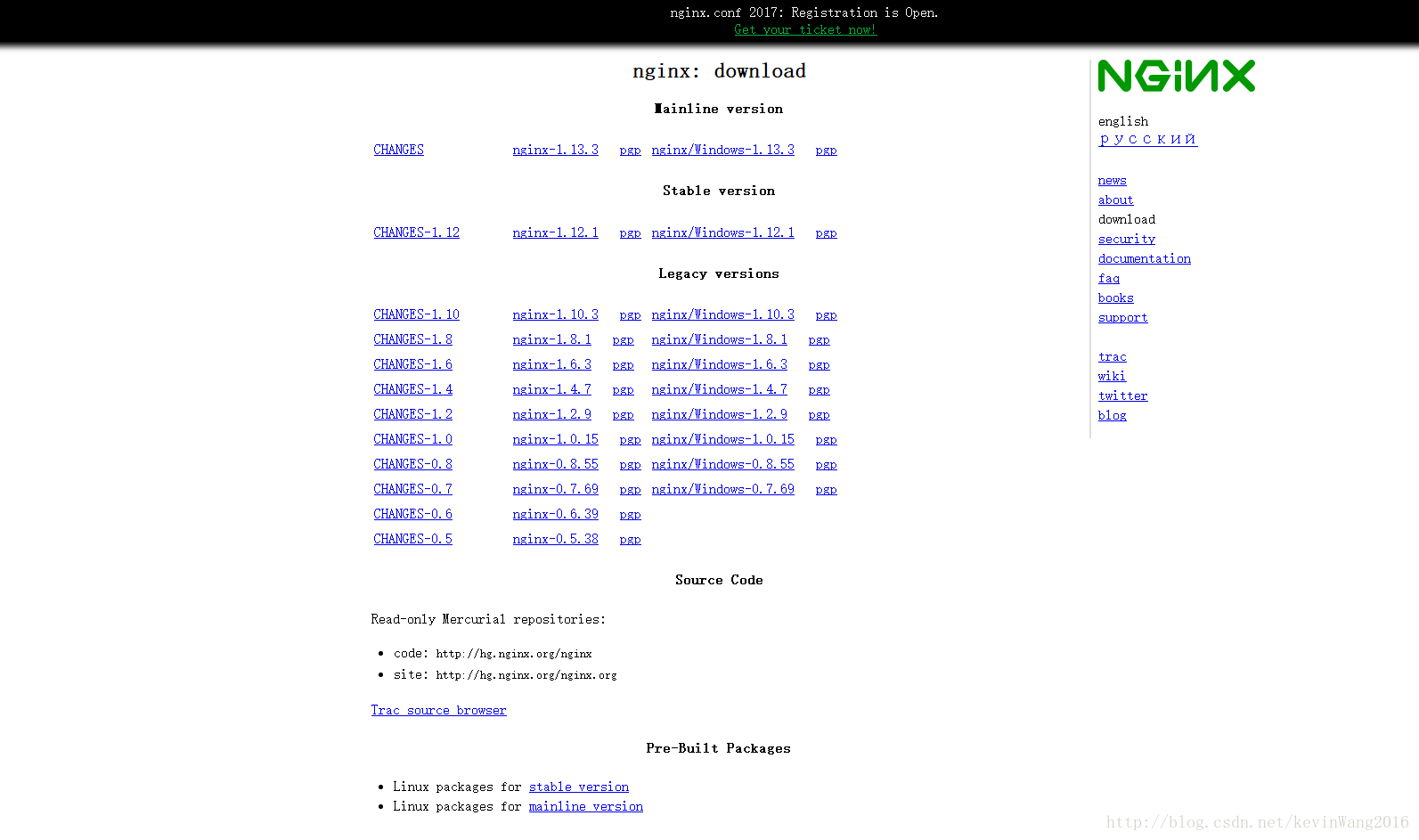The height and width of the screenshot is (840, 1419).
Task: Open pgp link next to nginx-0.6.39
Action: (x=630, y=515)
